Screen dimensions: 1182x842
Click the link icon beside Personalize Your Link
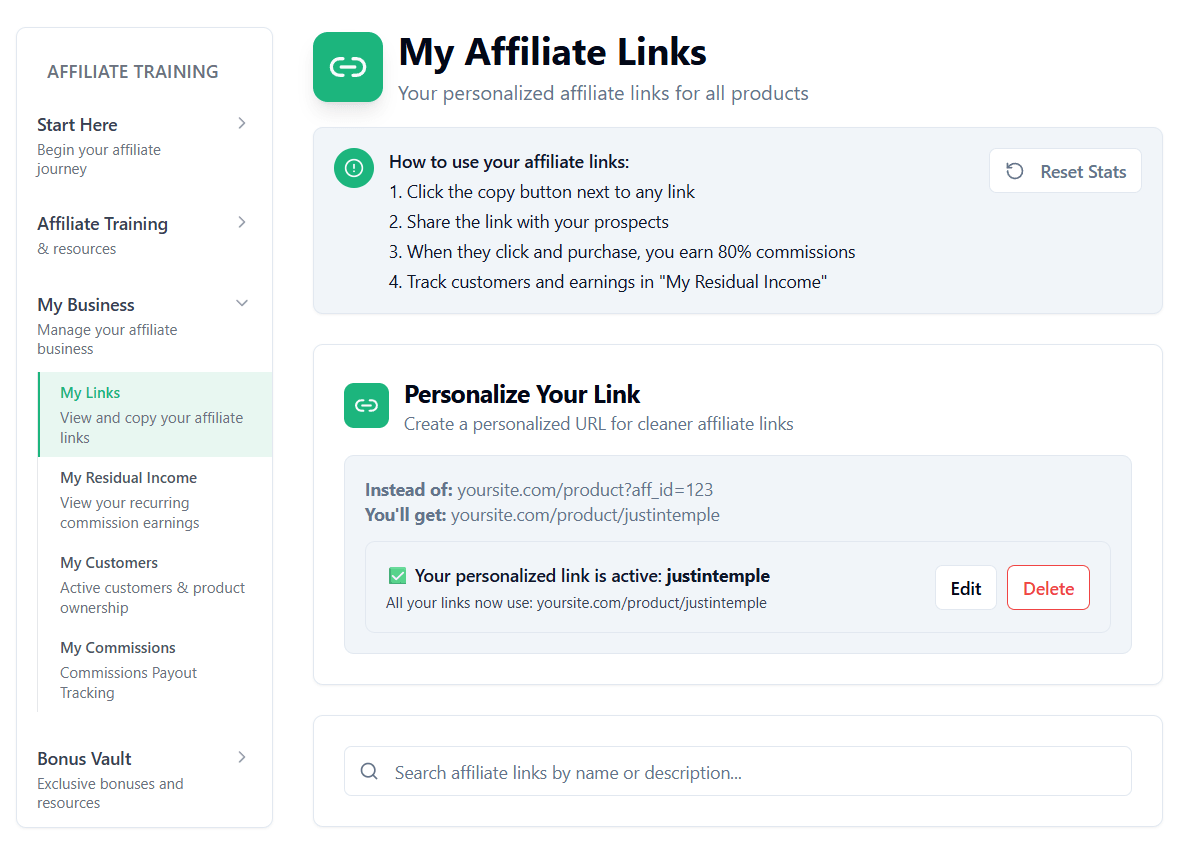click(366, 405)
